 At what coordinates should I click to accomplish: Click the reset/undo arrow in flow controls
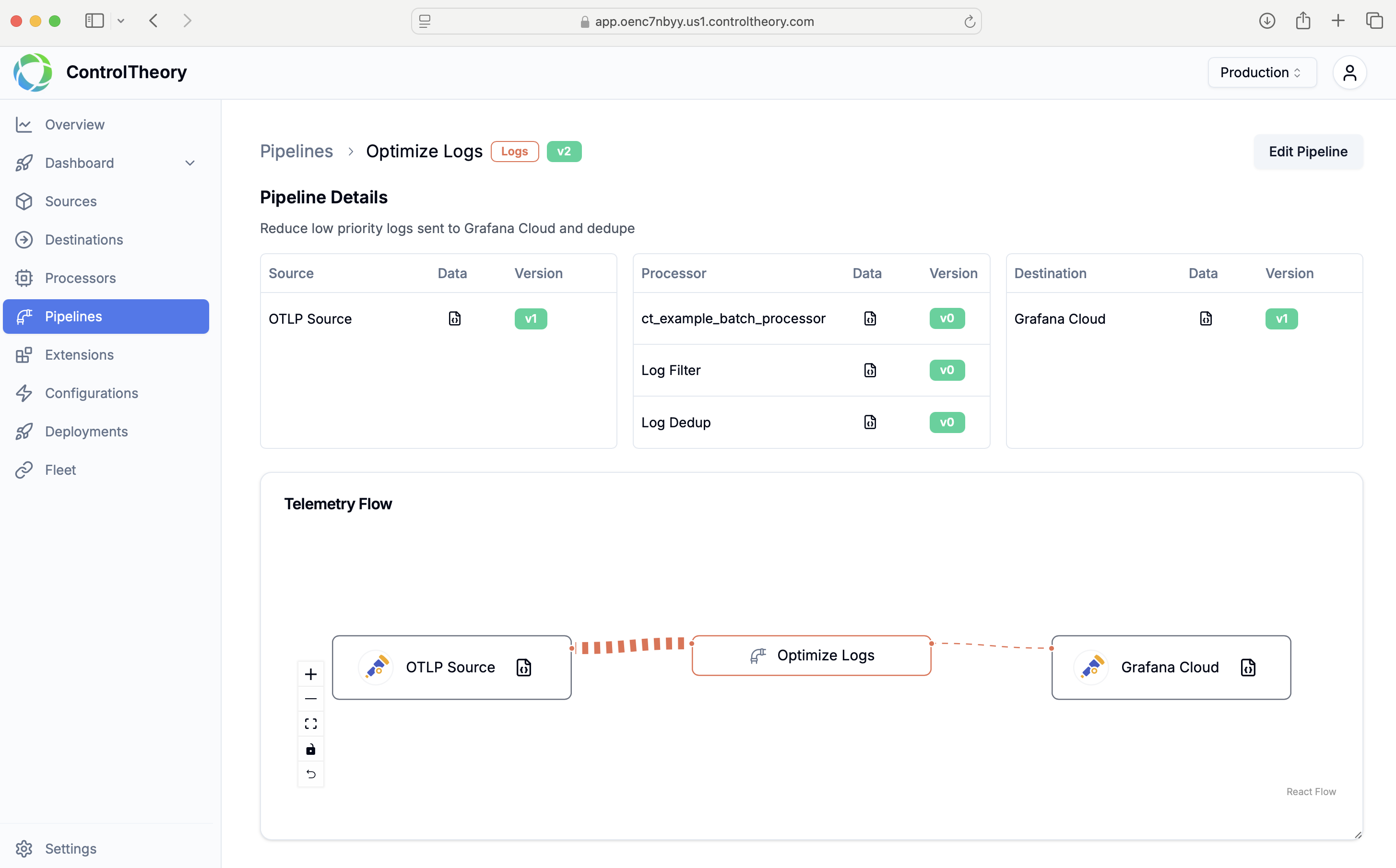311,774
